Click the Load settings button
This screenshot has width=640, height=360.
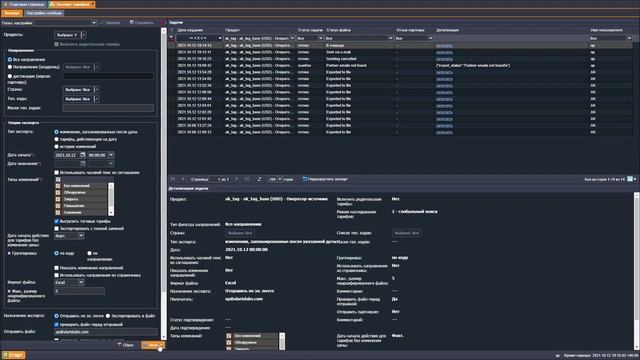(x=110, y=22)
